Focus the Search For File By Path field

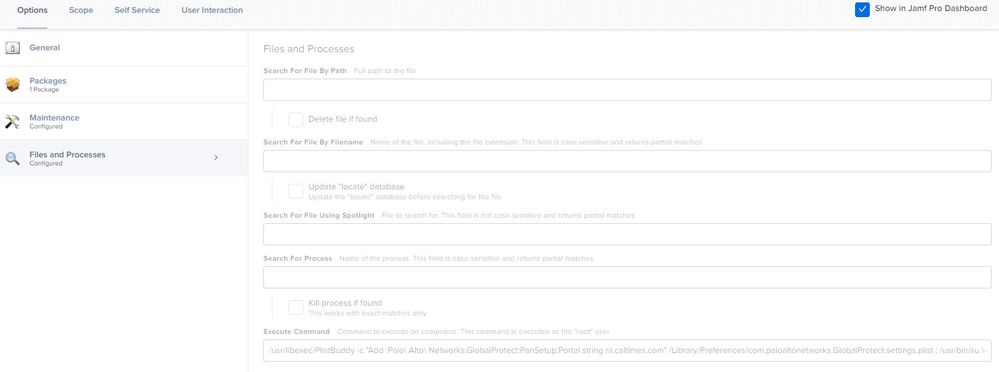click(627, 90)
